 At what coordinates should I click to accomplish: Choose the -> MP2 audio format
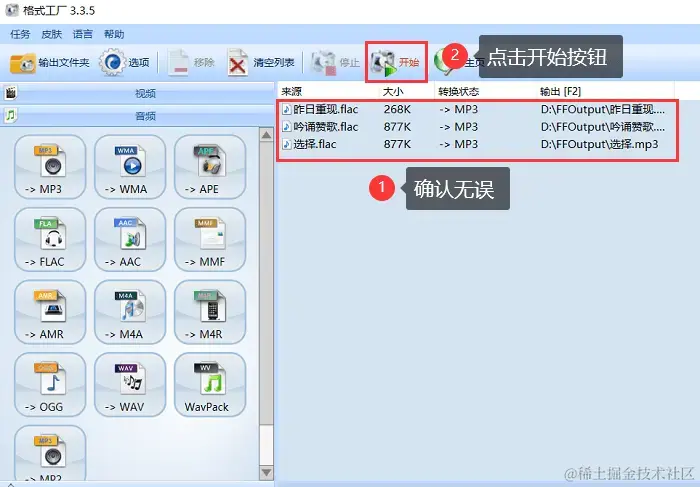point(50,454)
